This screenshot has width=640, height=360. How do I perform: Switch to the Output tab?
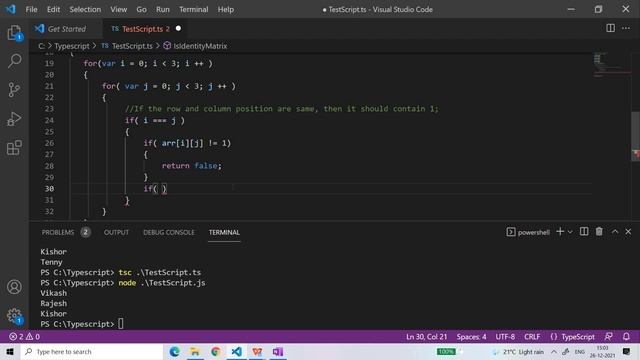coord(116,232)
